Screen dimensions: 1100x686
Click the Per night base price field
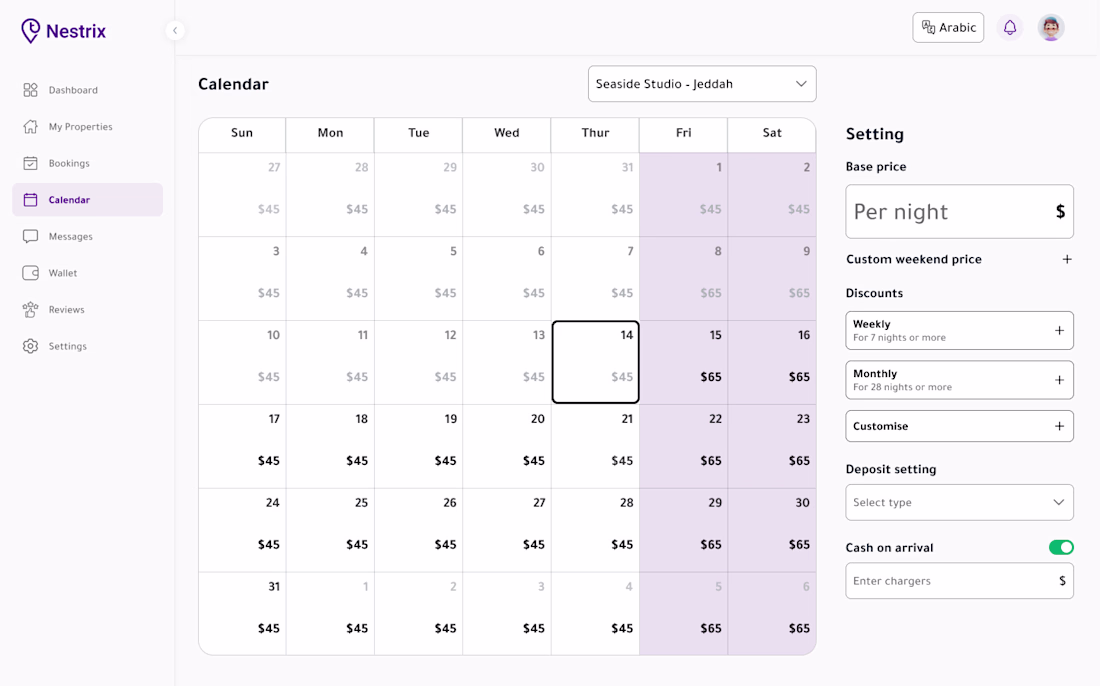point(959,212)
